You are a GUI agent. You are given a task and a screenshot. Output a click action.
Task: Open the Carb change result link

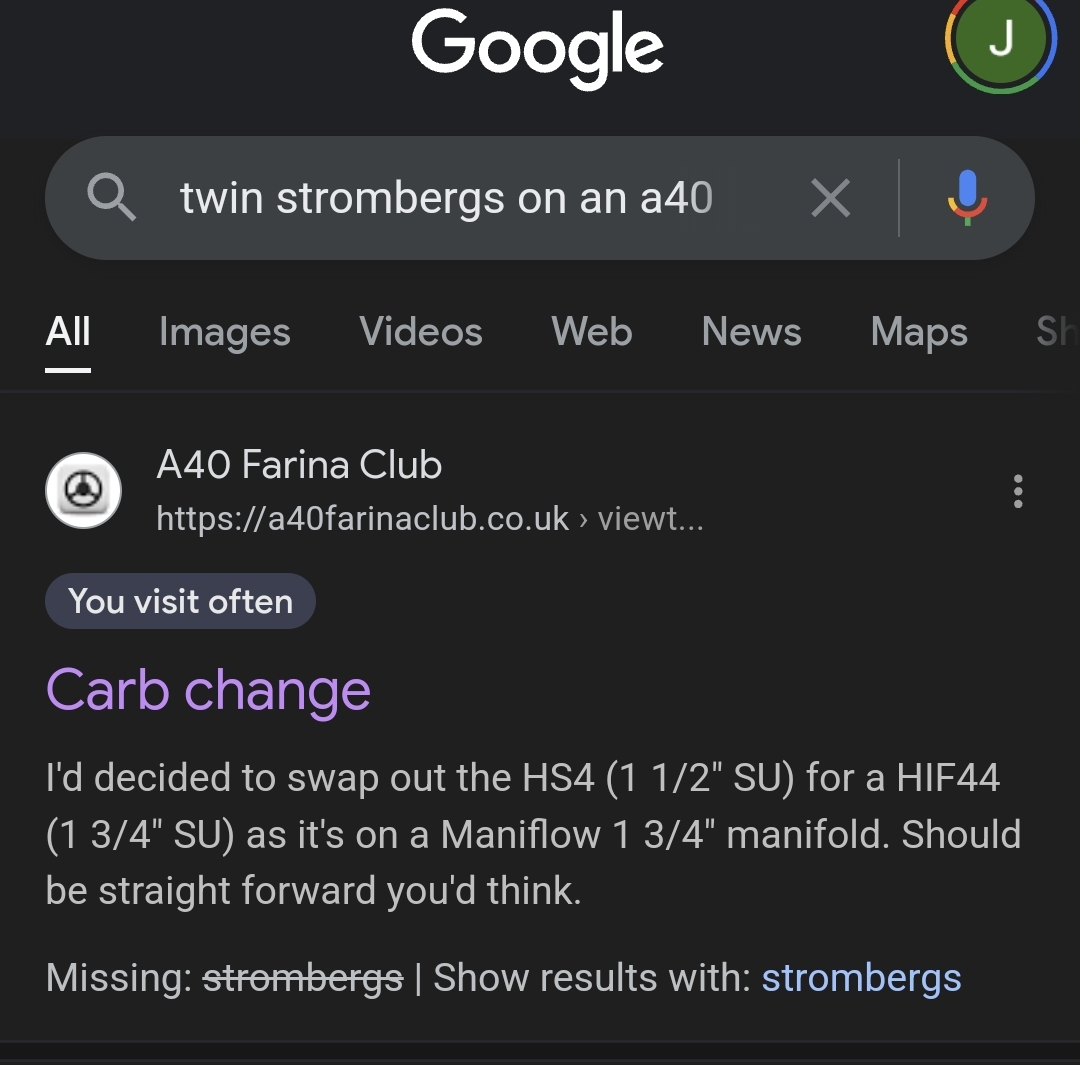[x=208, y=690]
